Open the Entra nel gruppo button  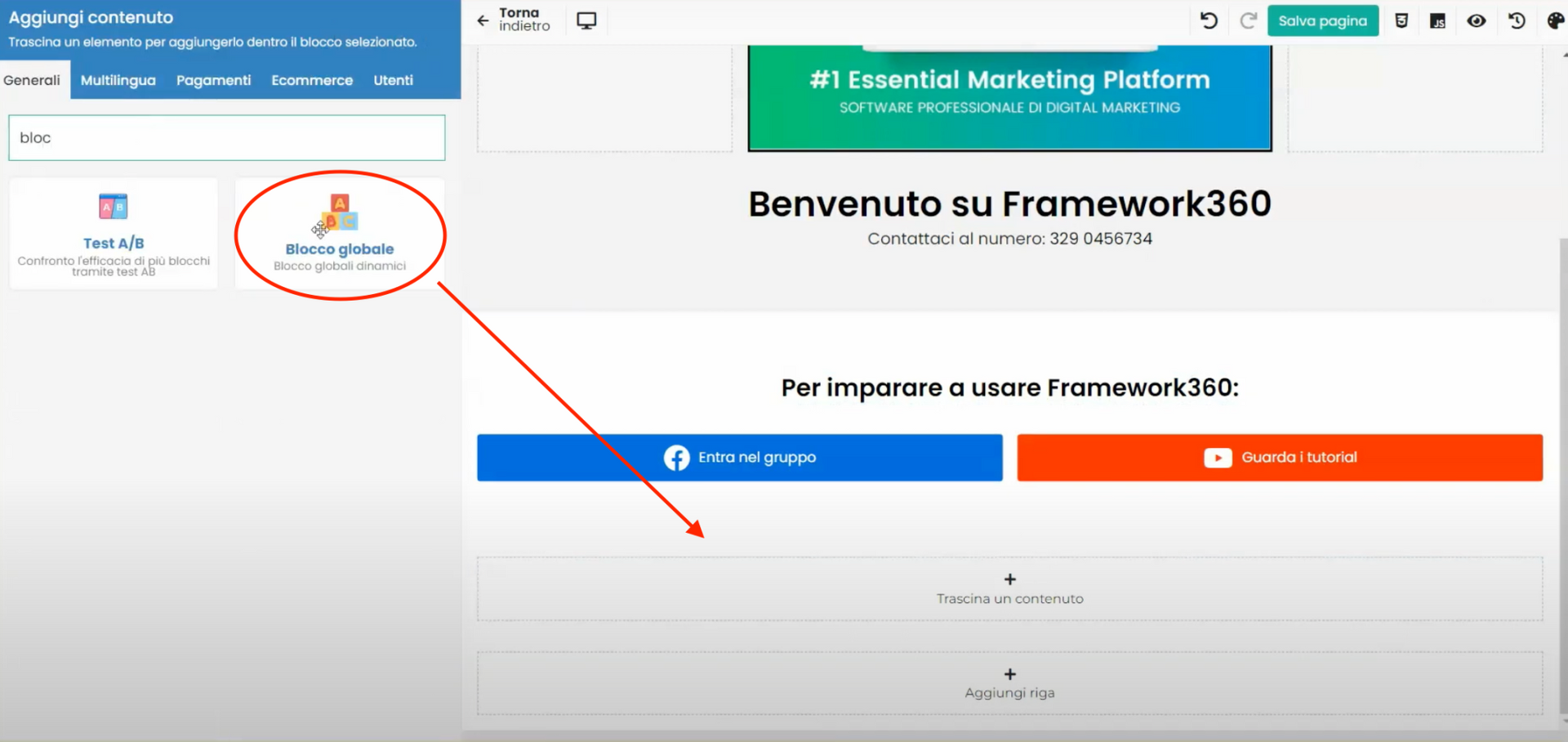pos(740,458)
